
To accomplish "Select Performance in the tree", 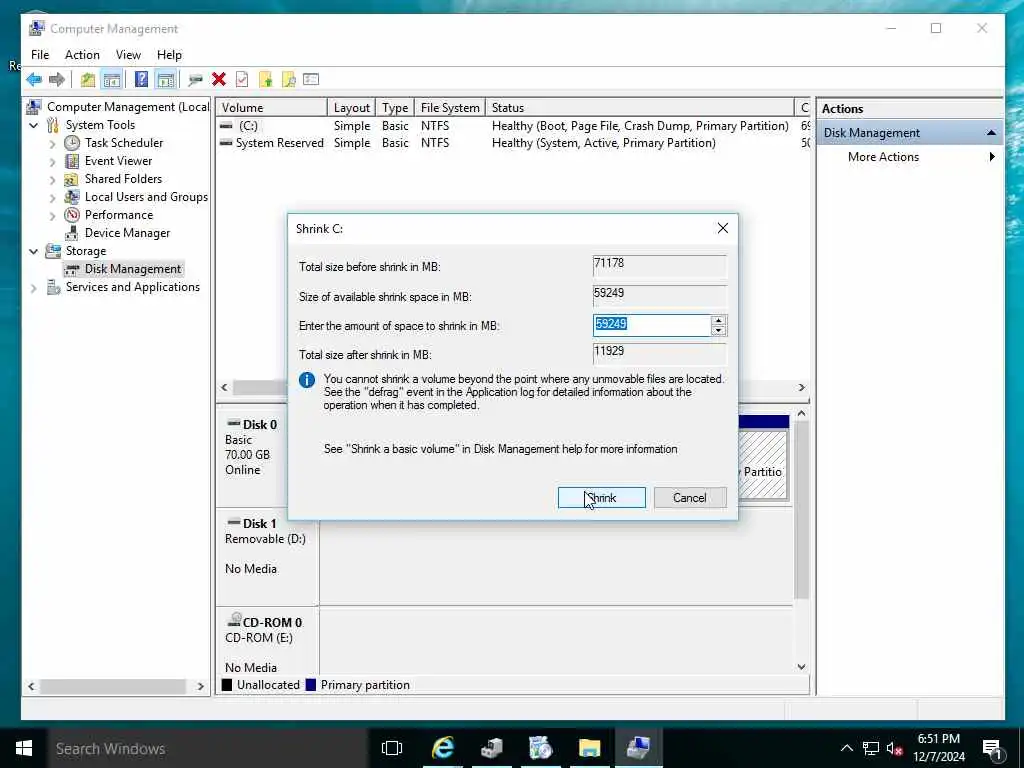I will coord(118,214).
